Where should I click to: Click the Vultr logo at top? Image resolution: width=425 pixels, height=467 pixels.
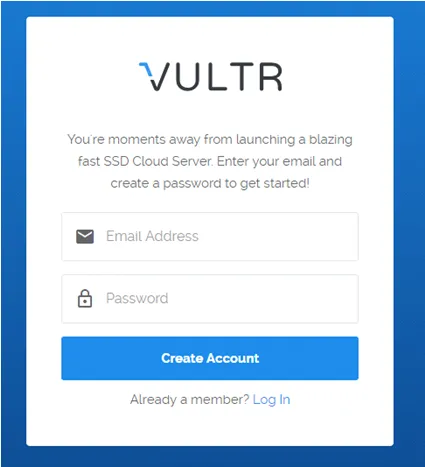(211, 76)
